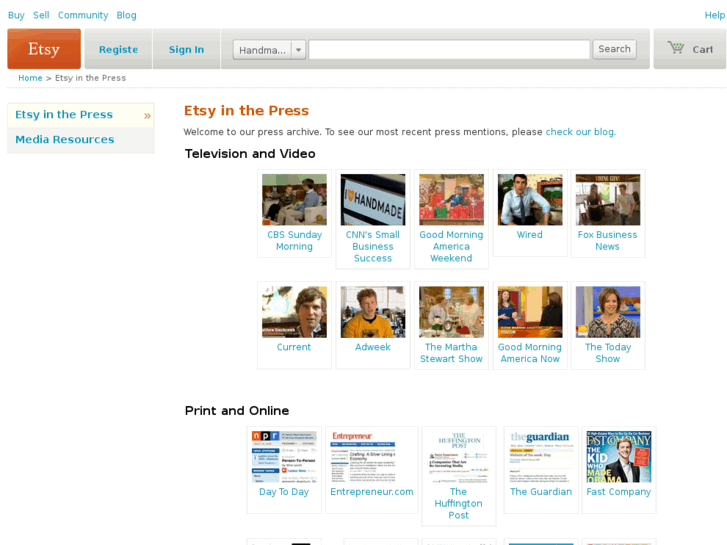
Task: Click the Current text link
Action: 294,347
